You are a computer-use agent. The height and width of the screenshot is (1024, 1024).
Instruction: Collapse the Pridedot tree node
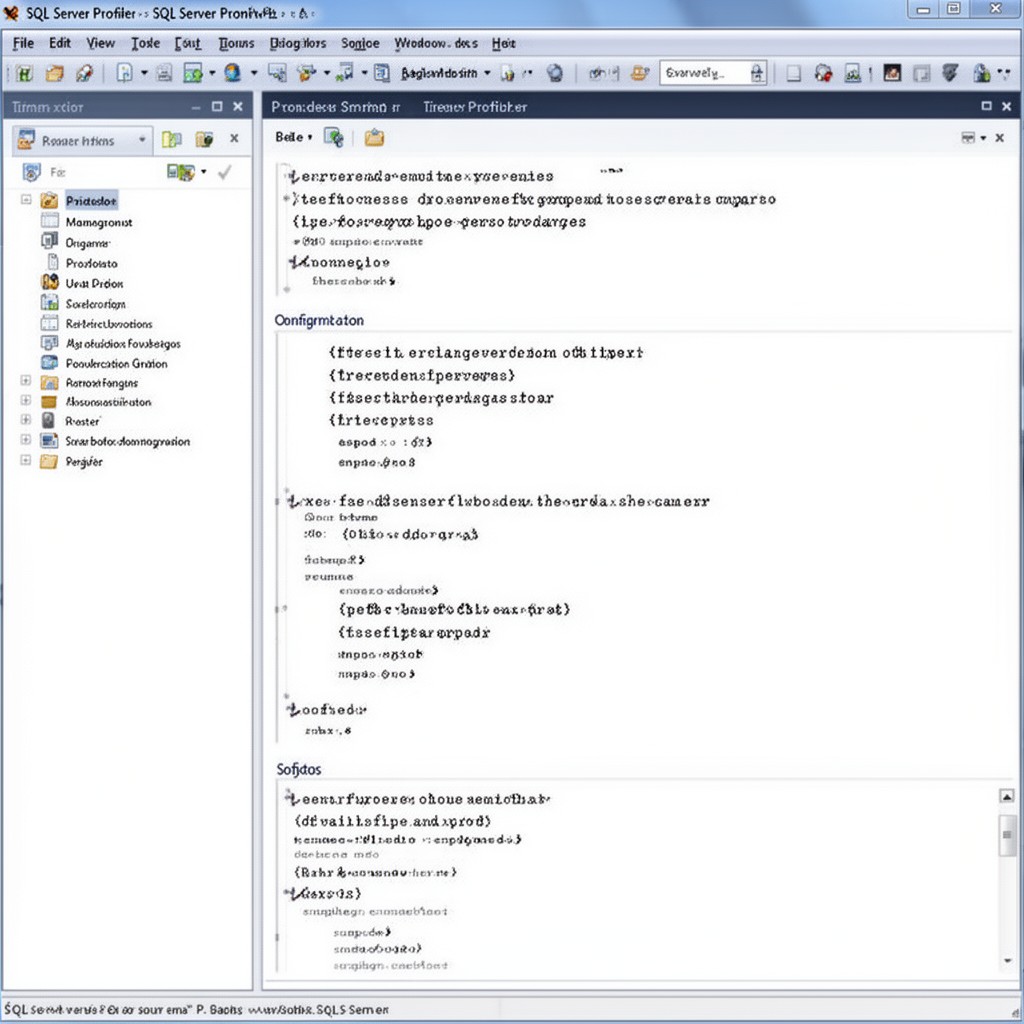(x=26, y=199)
